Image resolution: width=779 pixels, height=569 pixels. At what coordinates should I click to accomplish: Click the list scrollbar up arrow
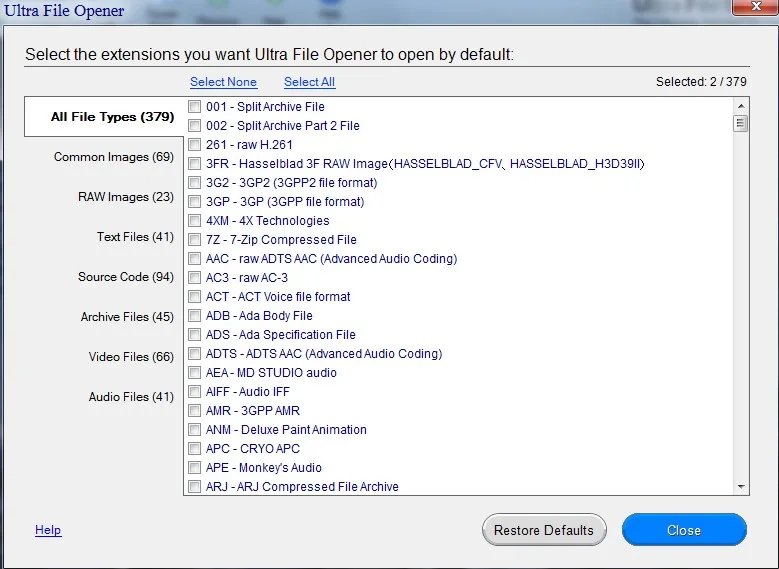(741, 106)
